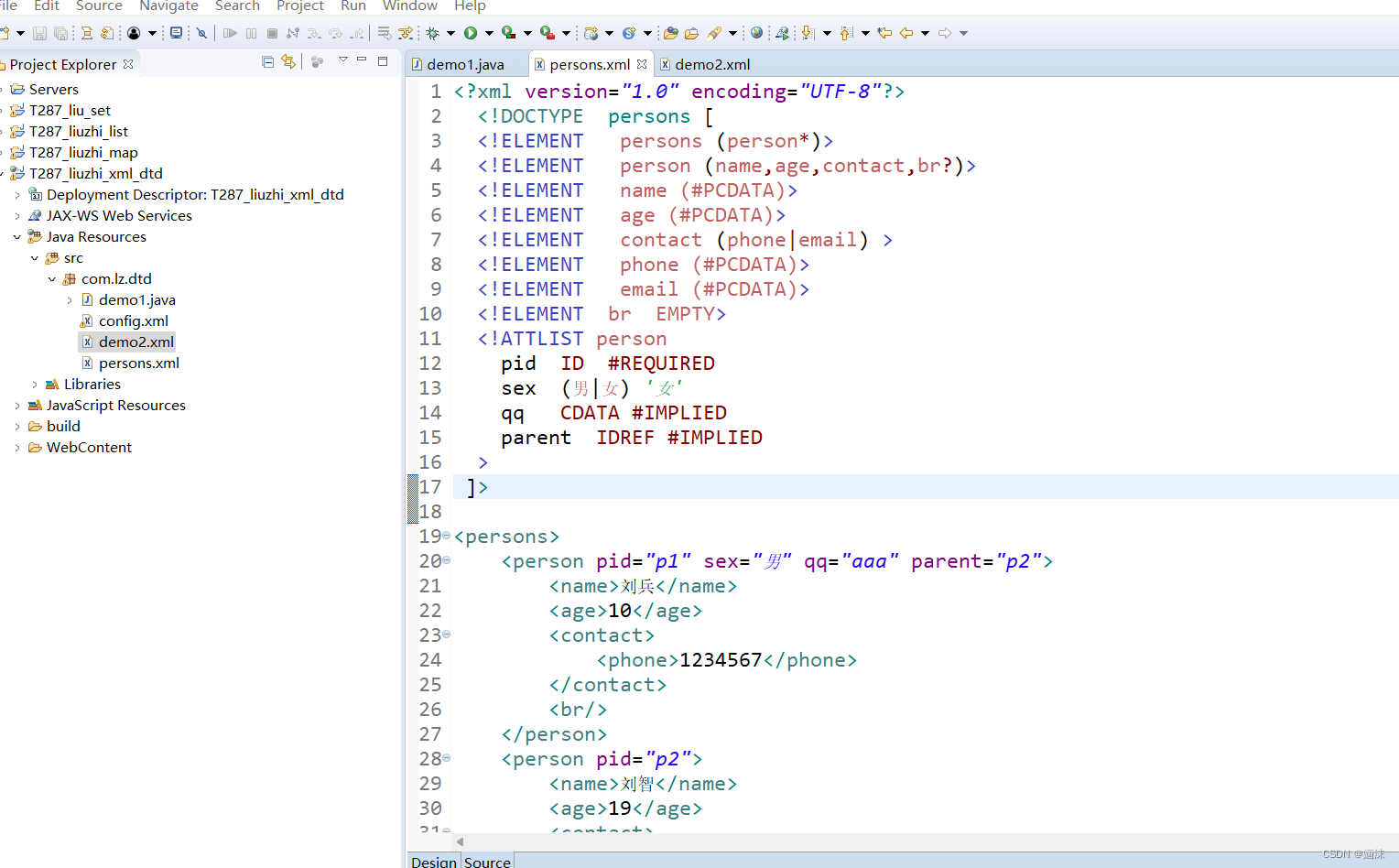Open the Source menu

(x=99, y=6)
